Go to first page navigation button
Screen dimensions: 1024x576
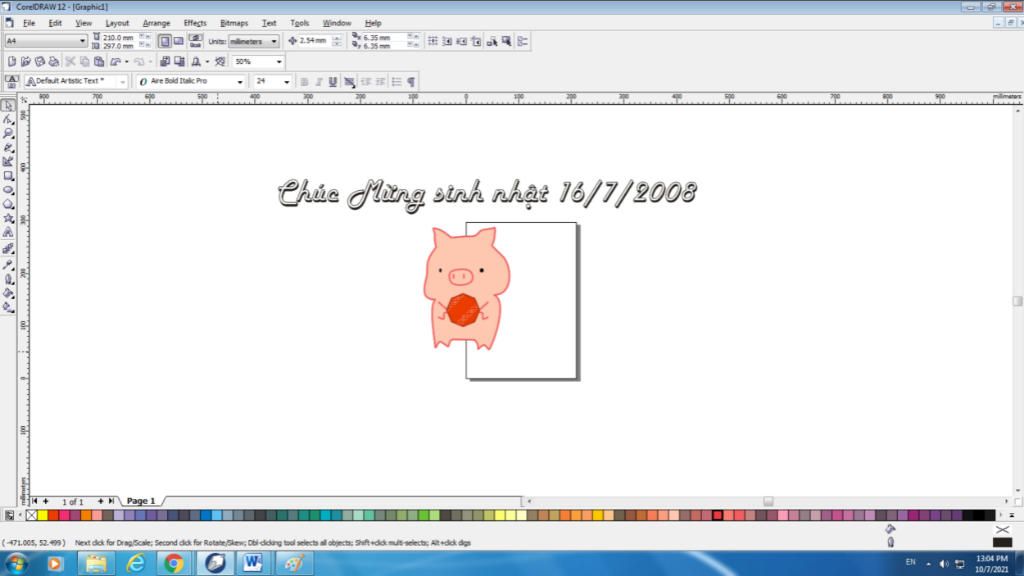pos(35,501)
